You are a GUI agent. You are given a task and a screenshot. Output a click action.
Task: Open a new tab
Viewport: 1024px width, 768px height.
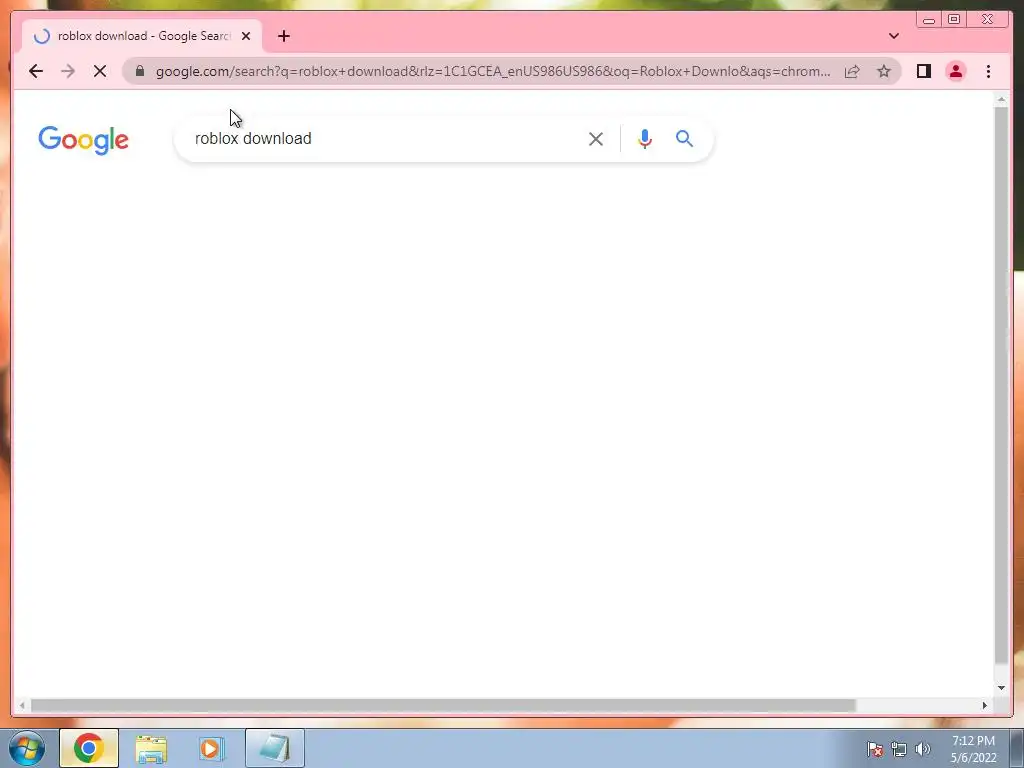283,37
